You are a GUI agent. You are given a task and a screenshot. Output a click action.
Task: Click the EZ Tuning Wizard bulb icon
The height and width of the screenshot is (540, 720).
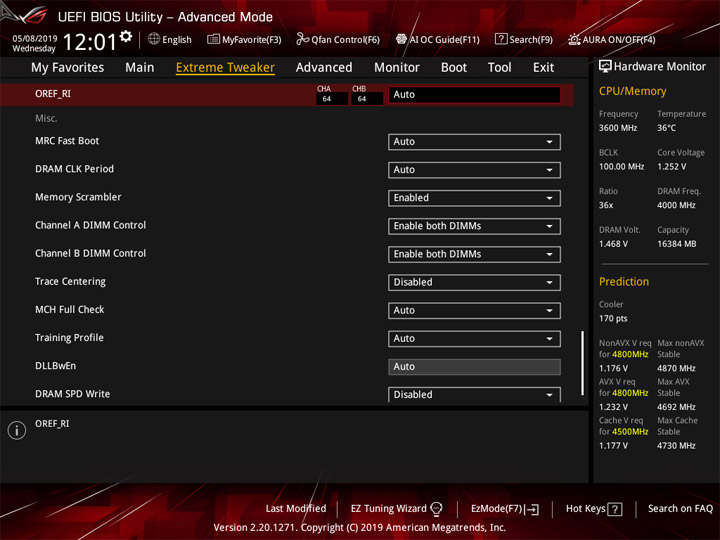click(436, 509)
